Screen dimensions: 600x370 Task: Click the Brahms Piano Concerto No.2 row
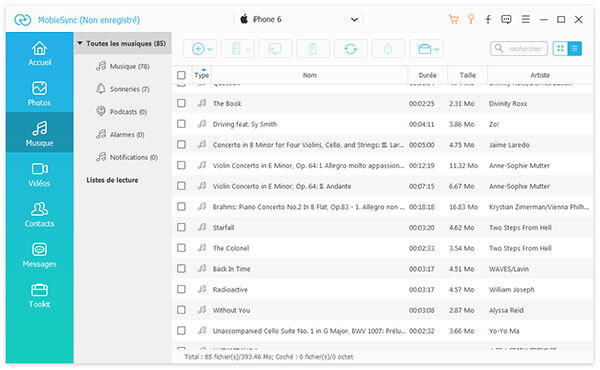coord(383,207)
